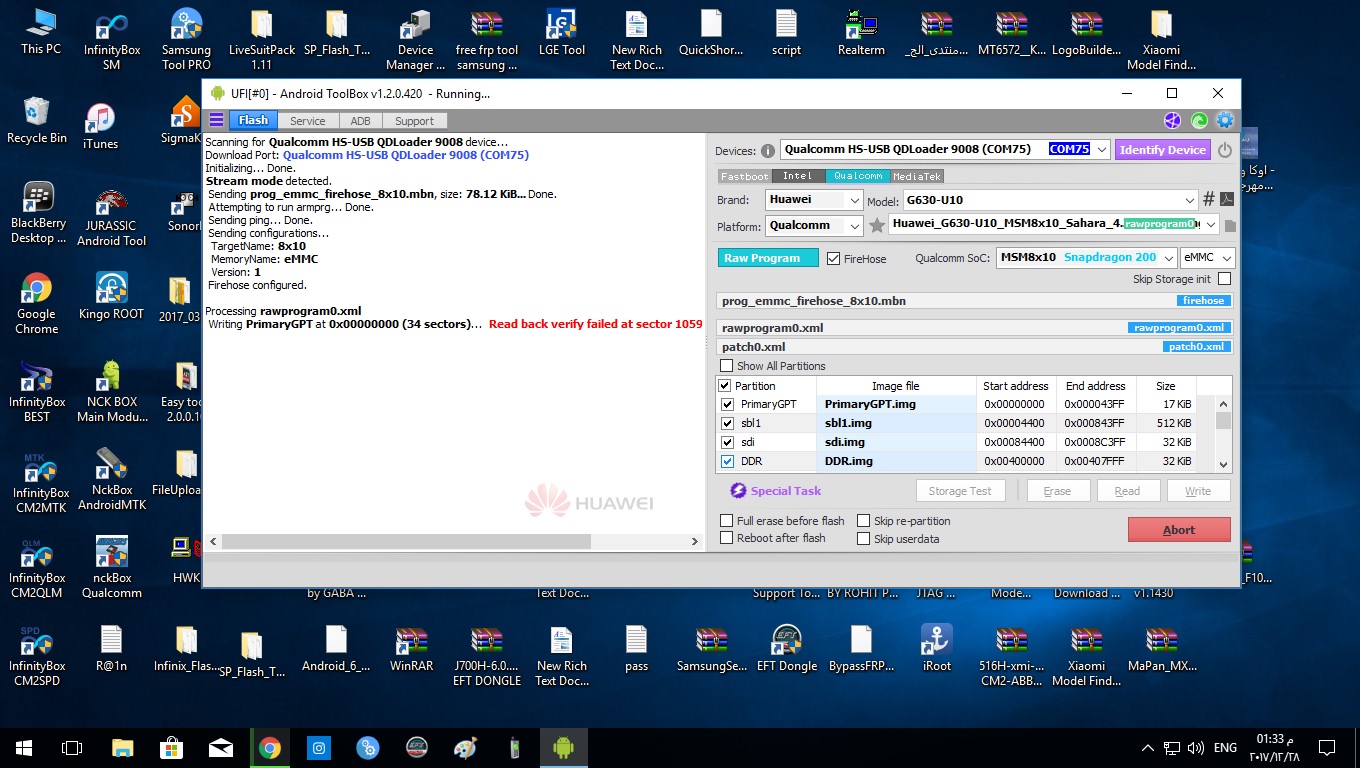Click the green refresh icon in the toolbar
This screenshot has width=1360, height=768.
1199,121
